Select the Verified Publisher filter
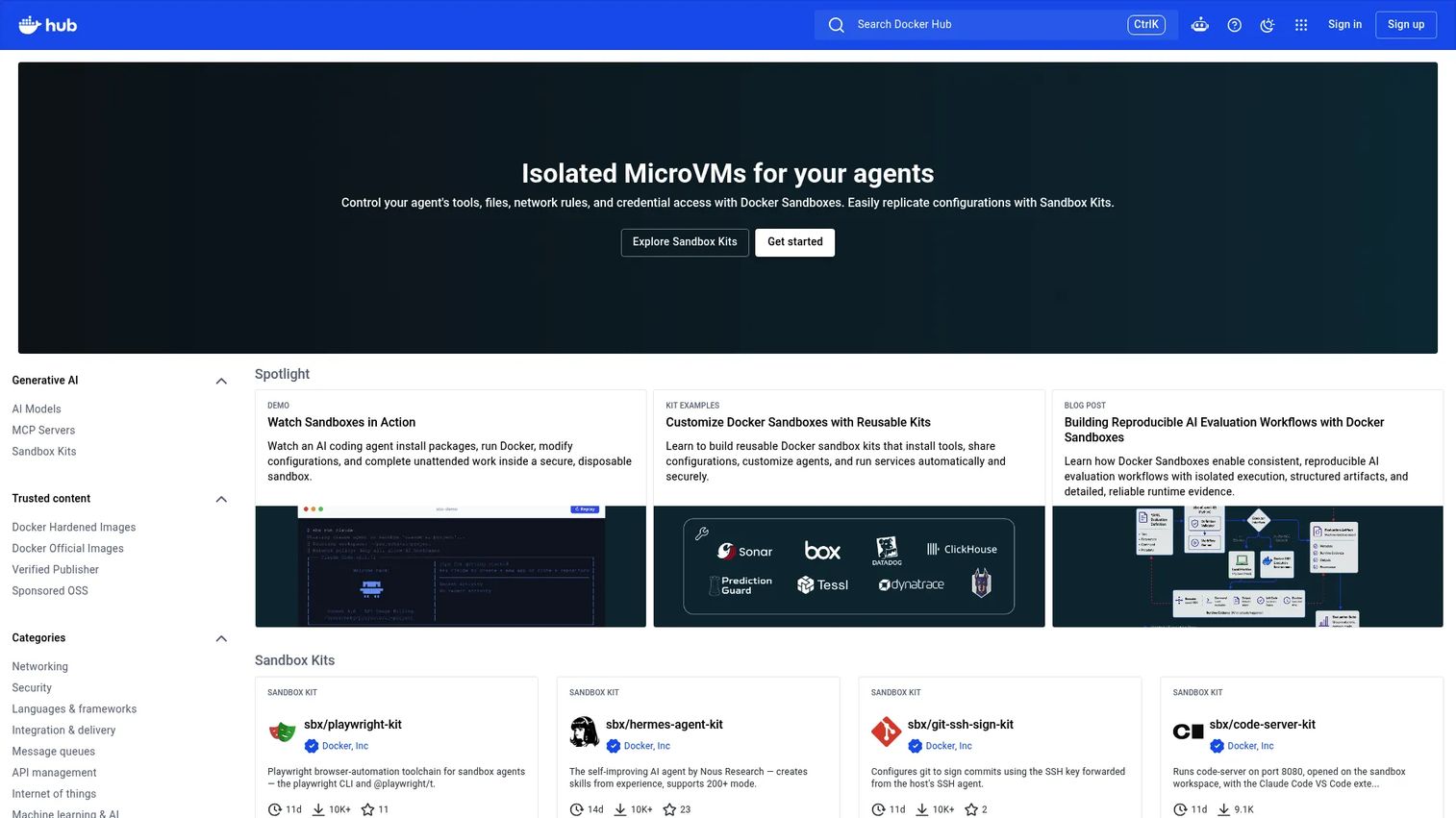1456x818 pixels. pyautogui.click(x=55, y=570)
